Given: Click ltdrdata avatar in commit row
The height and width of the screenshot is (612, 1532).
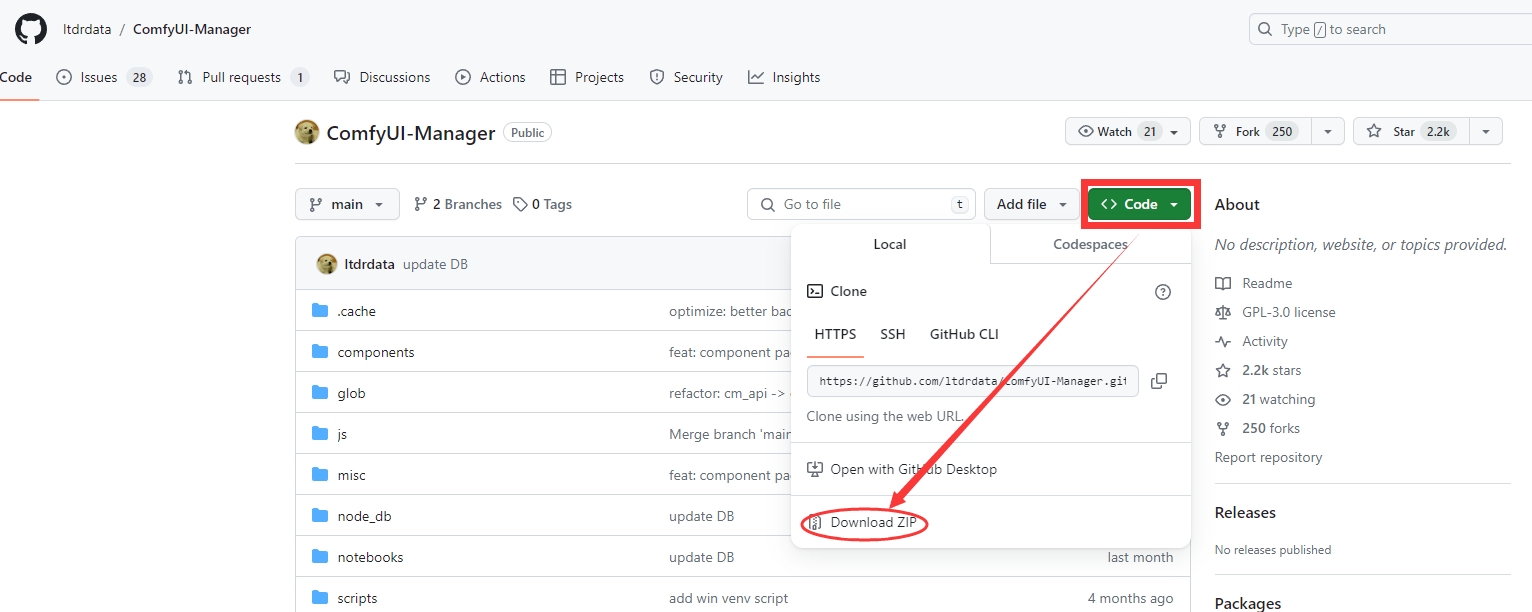Looking at the screenshot, I should (326, 264).
